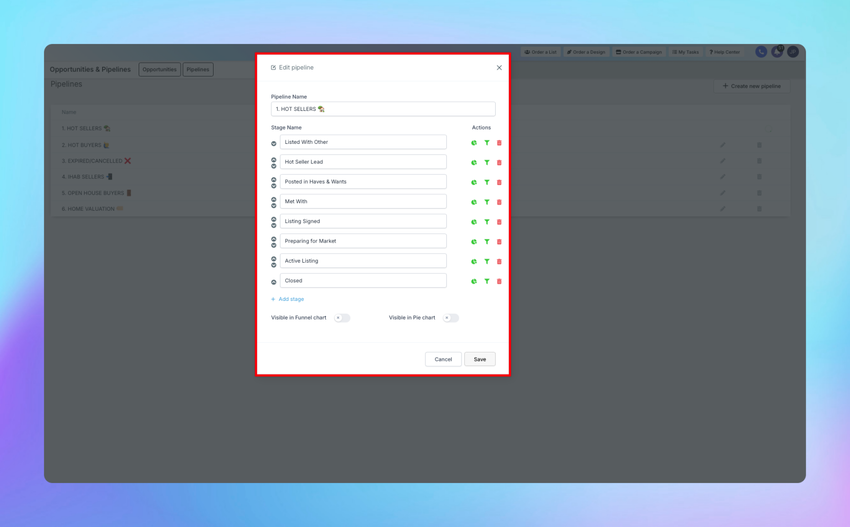Click the Pipeline Name input field
The image size is (850, 527).
click(383, 109)
